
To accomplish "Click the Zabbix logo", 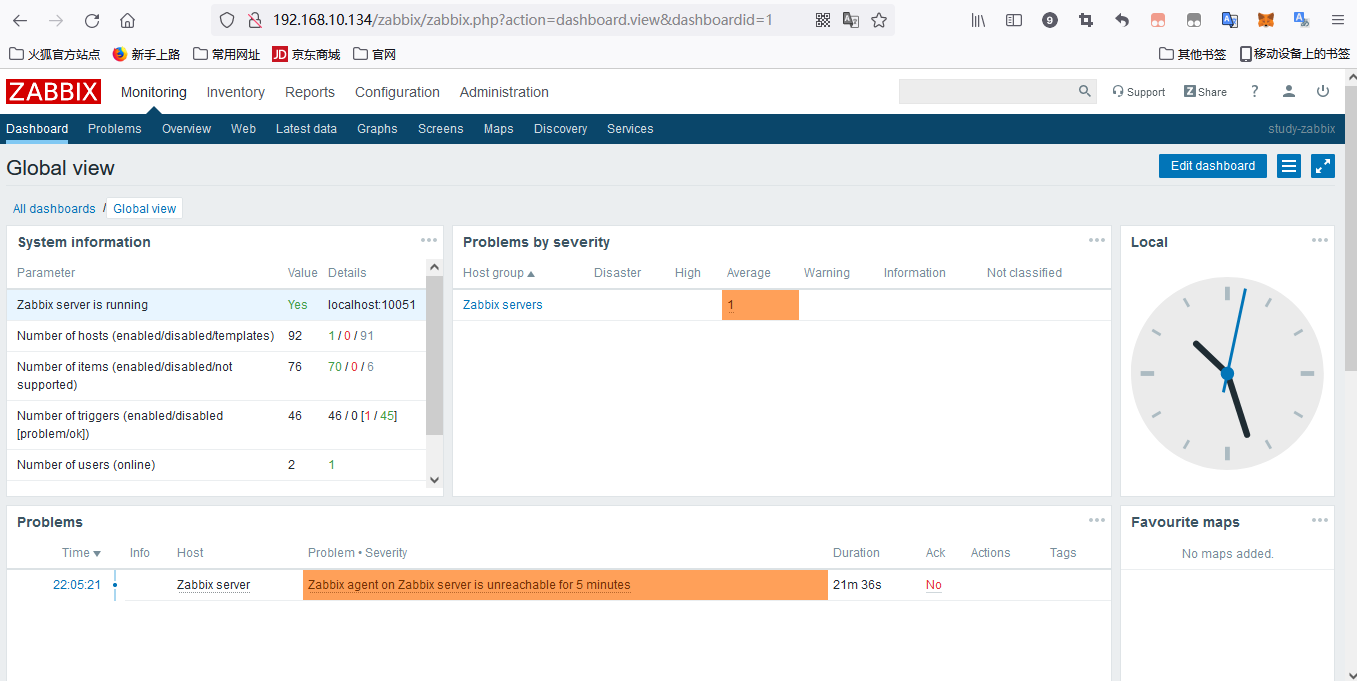I will click(53, 92).
